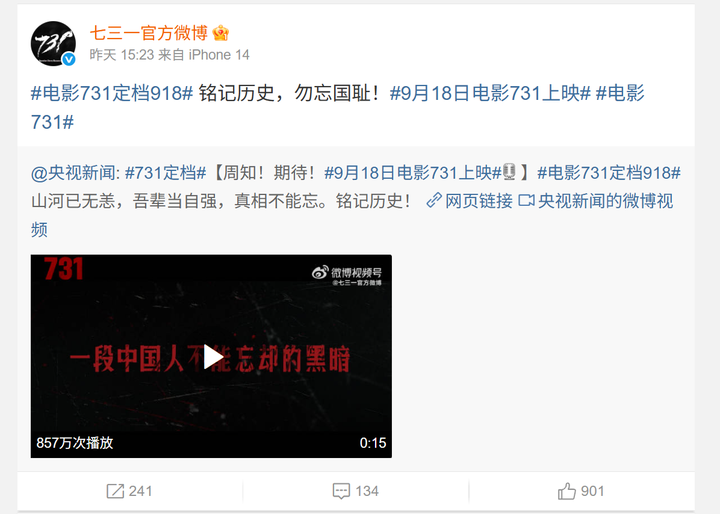Click the repost icon with 241
Image resolution: width=720 pixels, height=514 pixels.
tap(115, 491)
